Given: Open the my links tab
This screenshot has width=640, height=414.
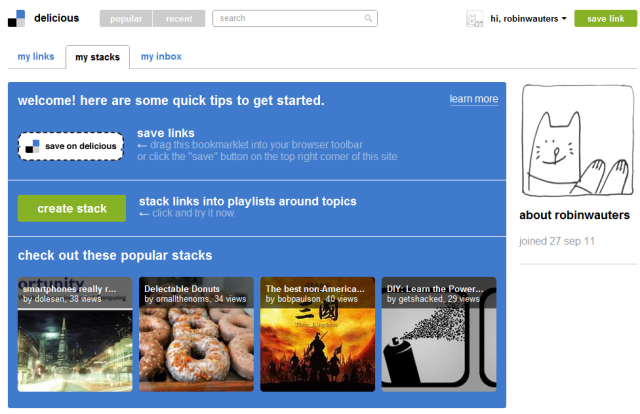Looking at the screenshot, I should (36, 57).
